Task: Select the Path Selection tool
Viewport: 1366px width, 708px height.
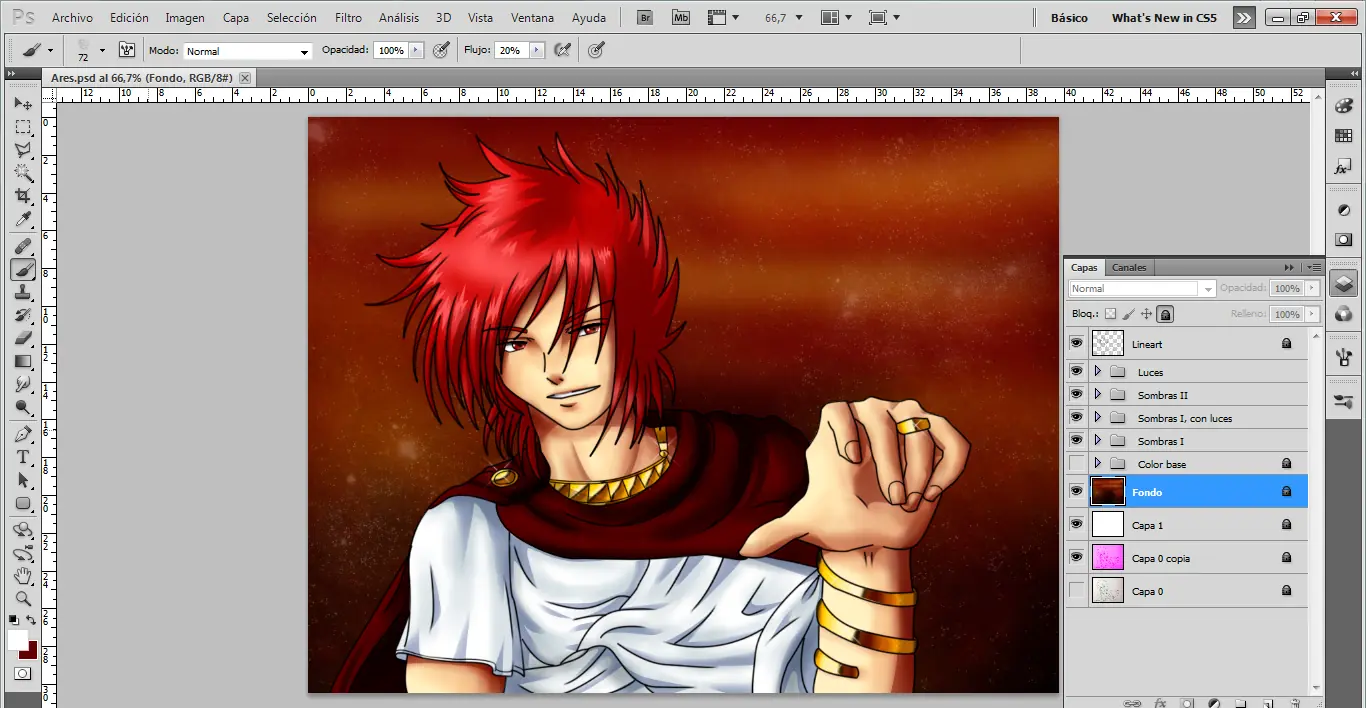Action: coord(23,480)
